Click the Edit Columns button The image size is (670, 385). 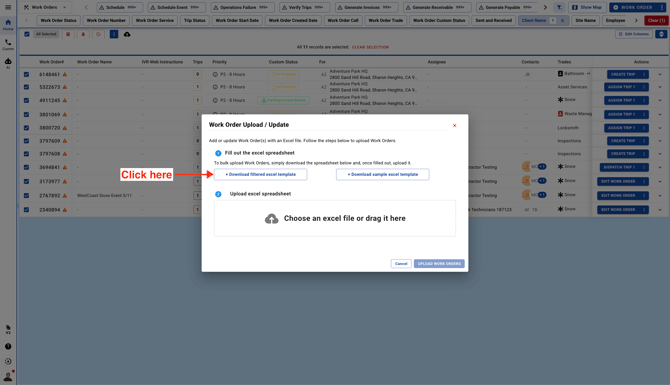(634, 34)
